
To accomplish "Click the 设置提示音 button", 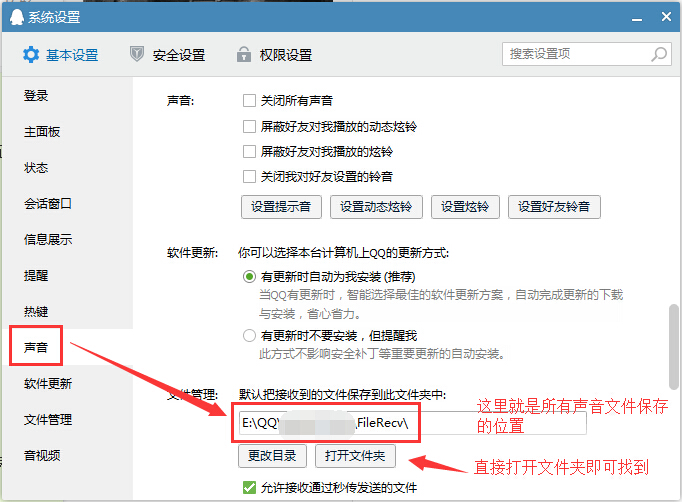I will point(281,207).
